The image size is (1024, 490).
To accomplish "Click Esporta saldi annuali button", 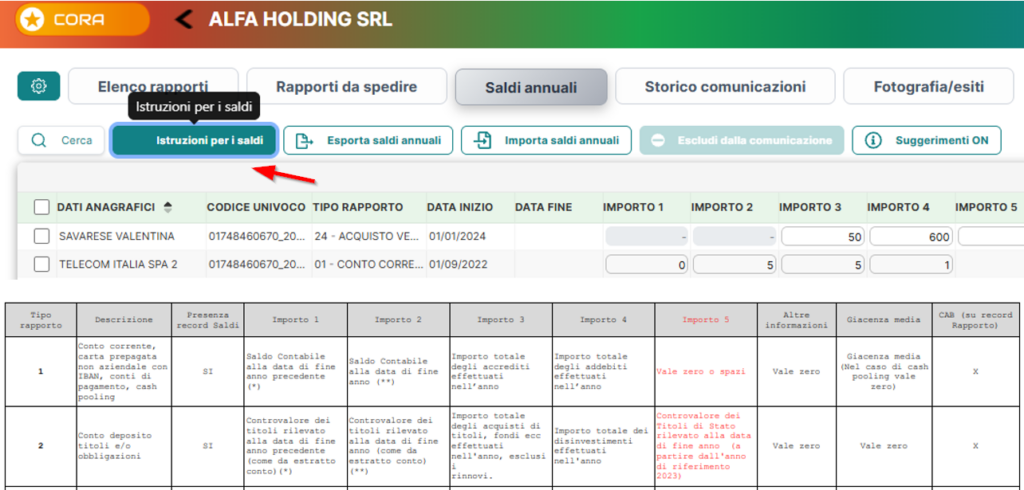I will coord(368,140).
